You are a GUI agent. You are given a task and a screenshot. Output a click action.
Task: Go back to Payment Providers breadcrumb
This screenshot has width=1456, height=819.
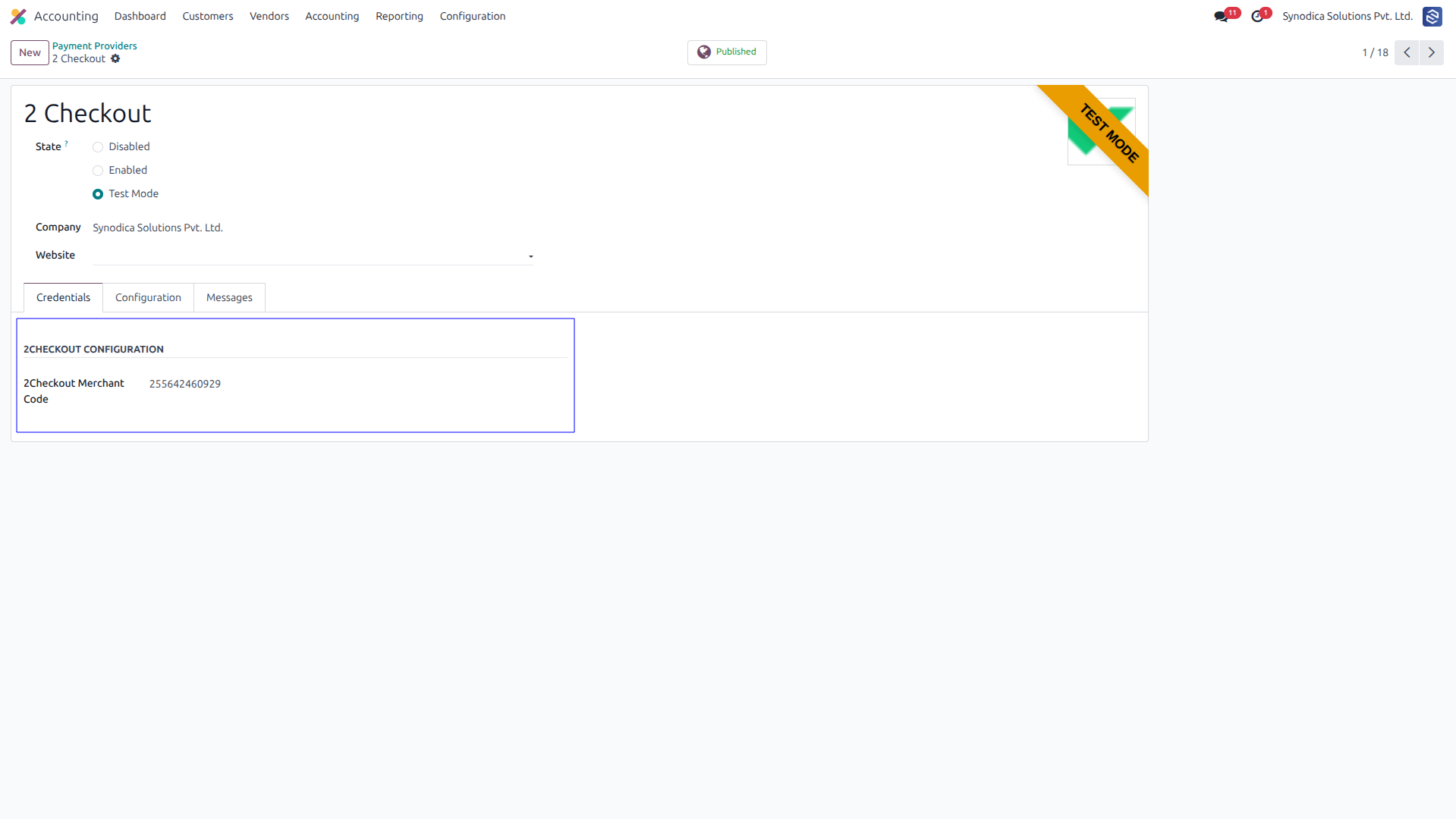click(x=95, y=45)
